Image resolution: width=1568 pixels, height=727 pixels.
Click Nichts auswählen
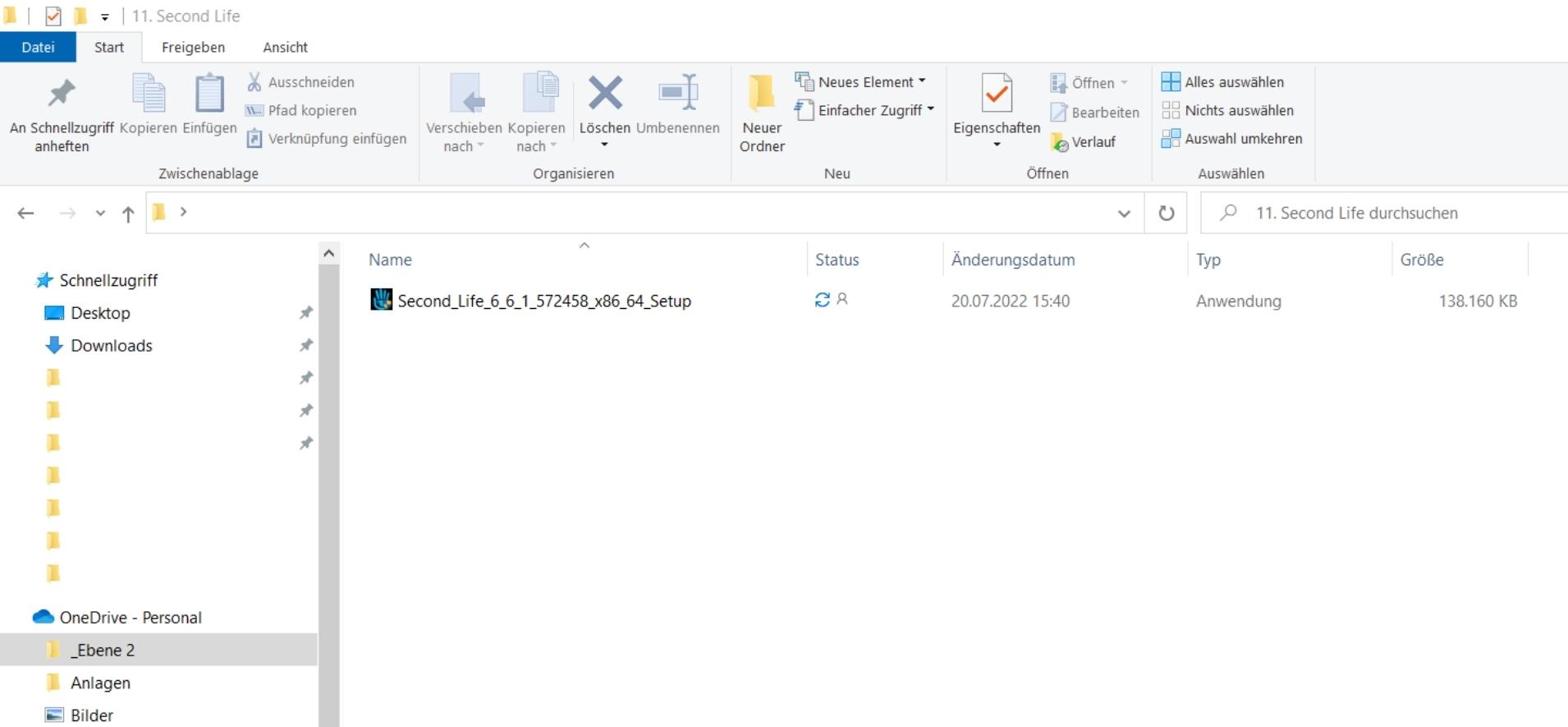[x=1227, y=110]
